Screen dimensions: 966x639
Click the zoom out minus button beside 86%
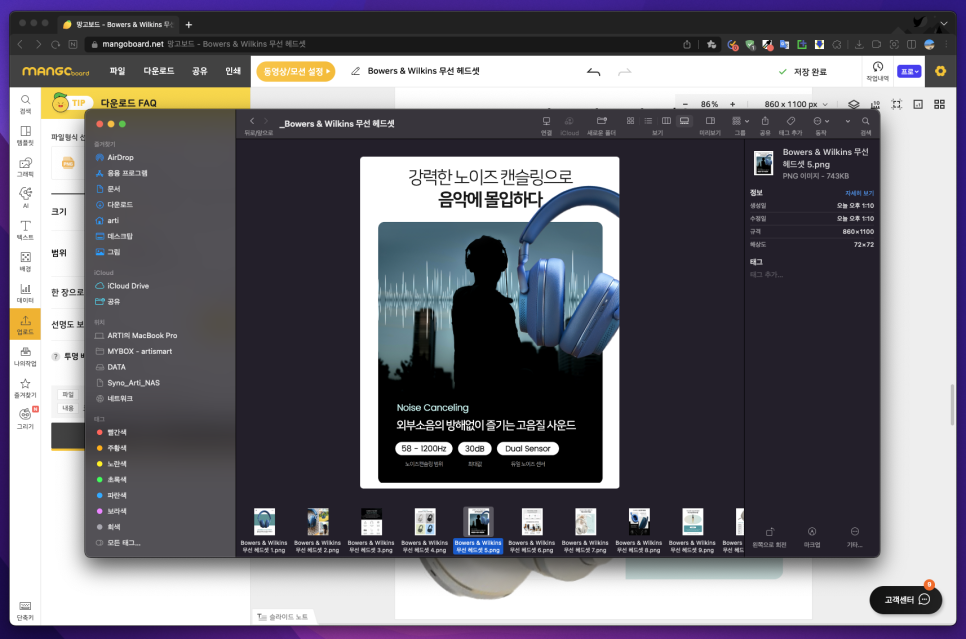coord(685,104)
